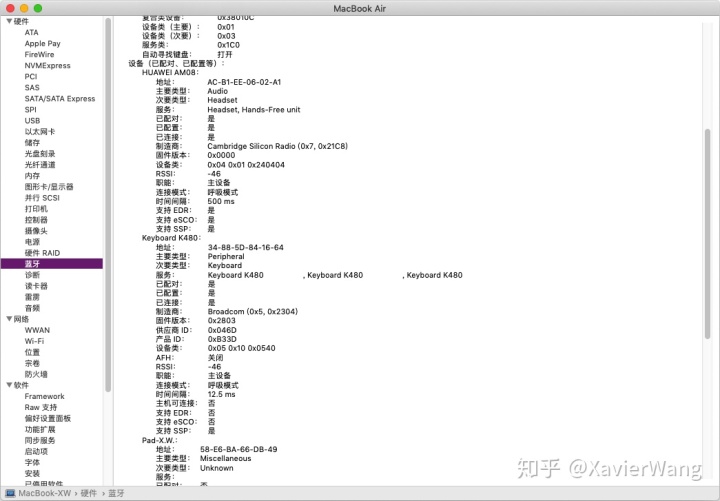Select 安装 under 软件
Viewport: 720px width, 501px height.
pos(32,473)
